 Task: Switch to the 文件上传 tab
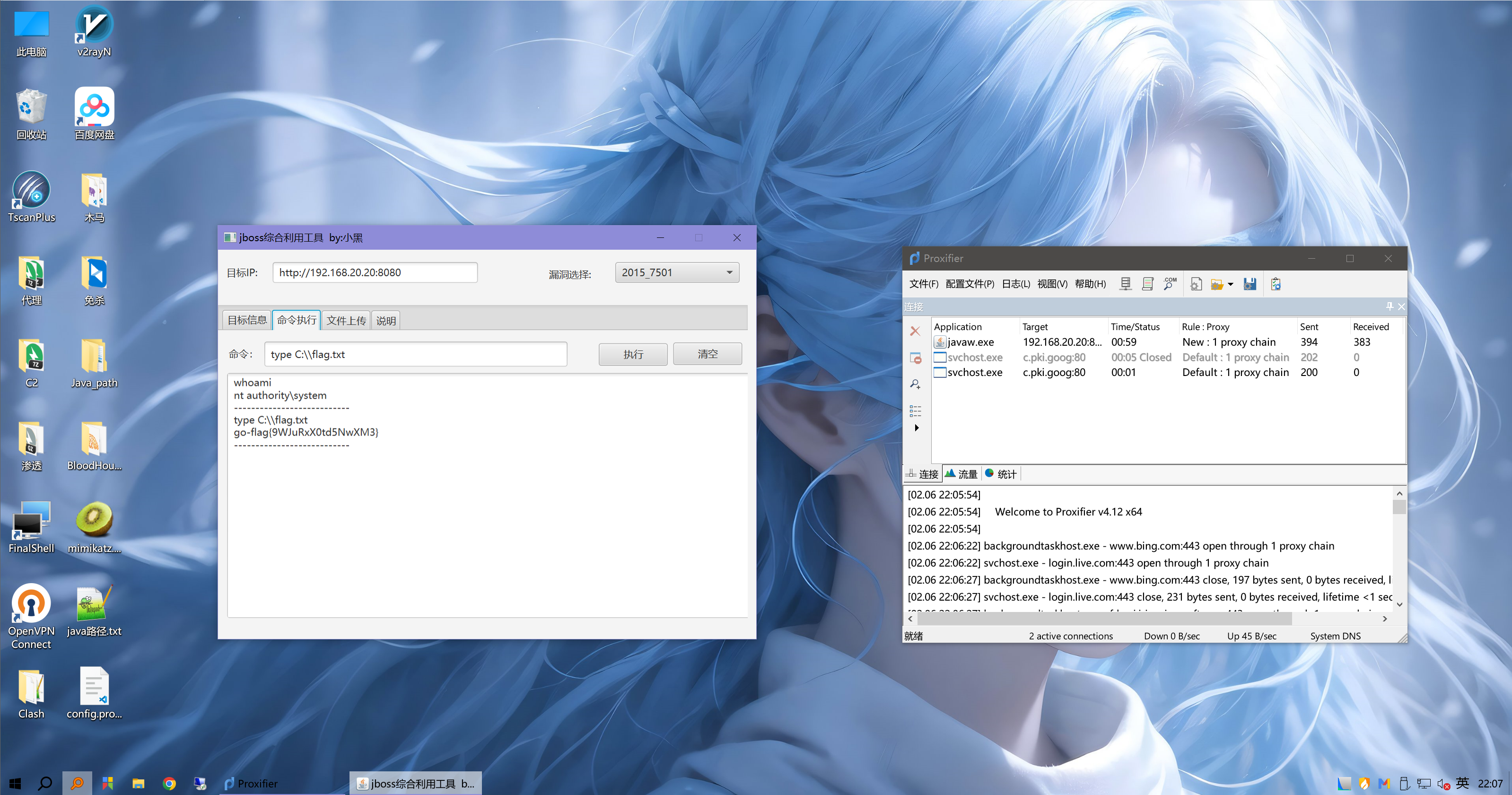[346, 321]
